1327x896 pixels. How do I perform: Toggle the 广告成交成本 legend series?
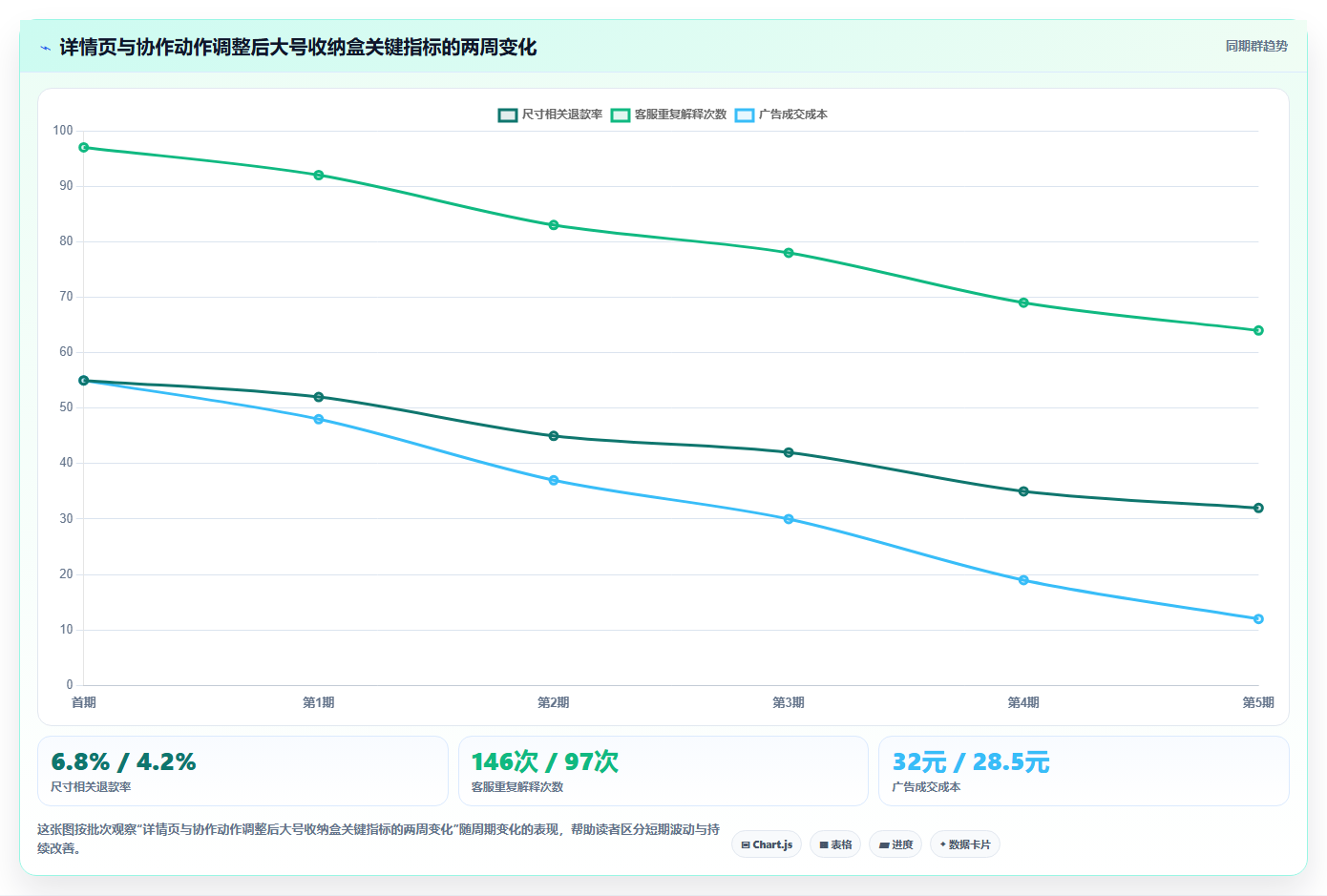tap(781, 115)
